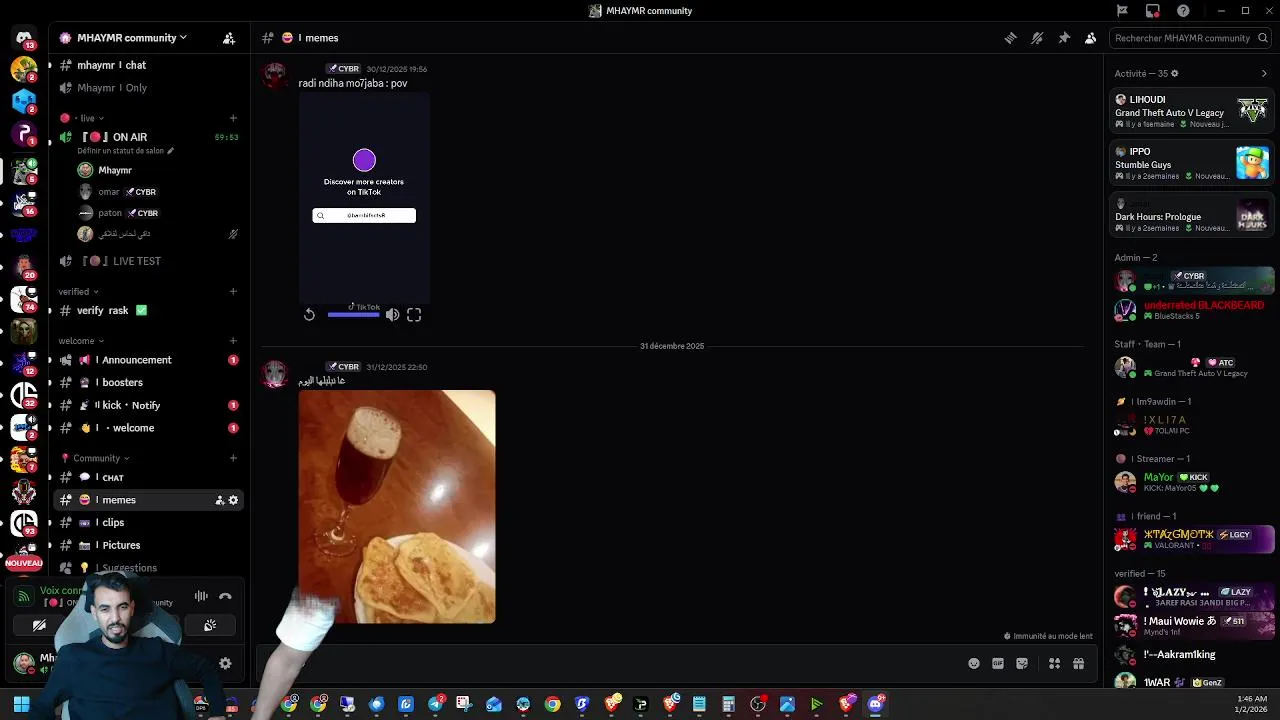Open MHAYMR community server dropdown
The image size is (1280, 720).
132,38
